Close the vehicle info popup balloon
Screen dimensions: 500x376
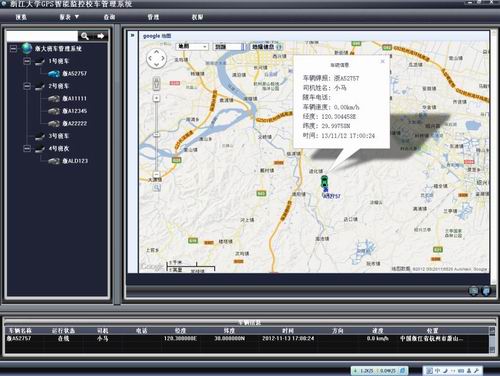(x=382, y=61)
